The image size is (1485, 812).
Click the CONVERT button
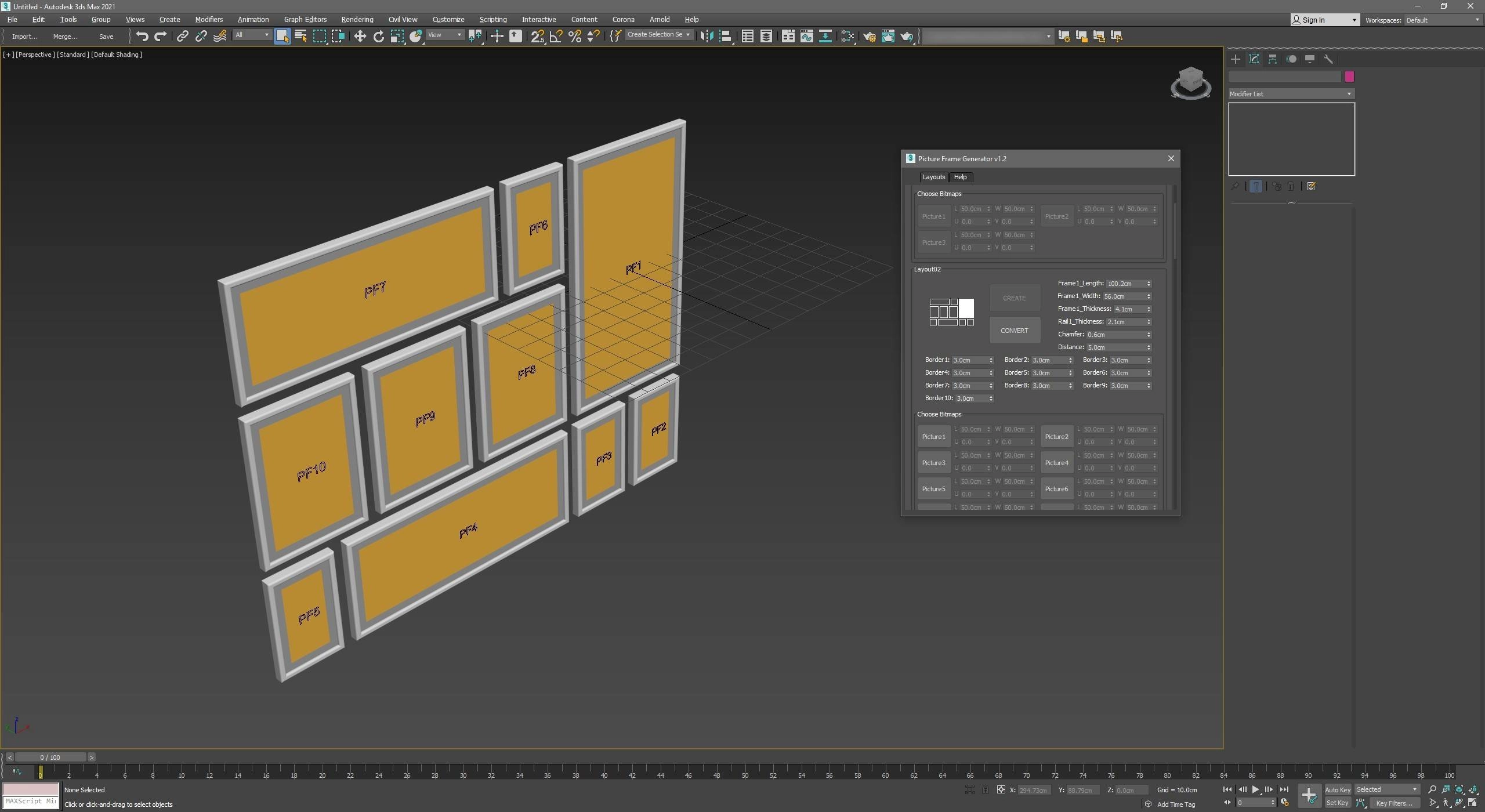pos(1014,331)
